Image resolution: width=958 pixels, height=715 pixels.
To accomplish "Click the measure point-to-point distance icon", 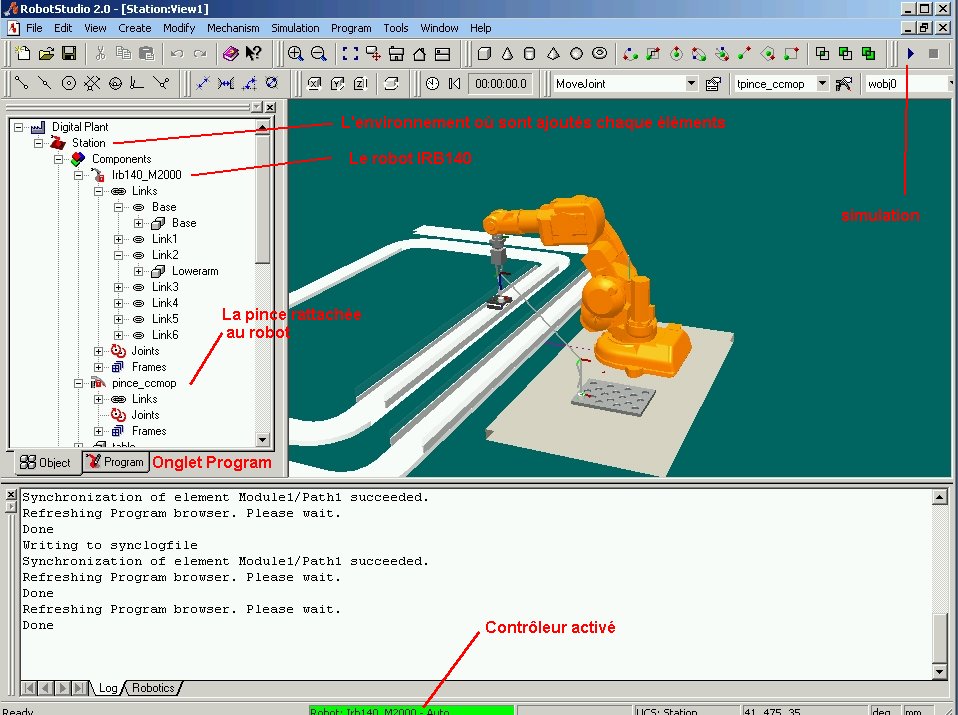I will [203, 83].
